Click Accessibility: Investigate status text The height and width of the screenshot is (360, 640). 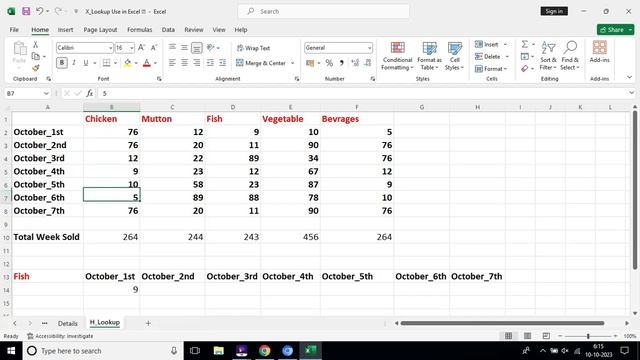point(60,336)
